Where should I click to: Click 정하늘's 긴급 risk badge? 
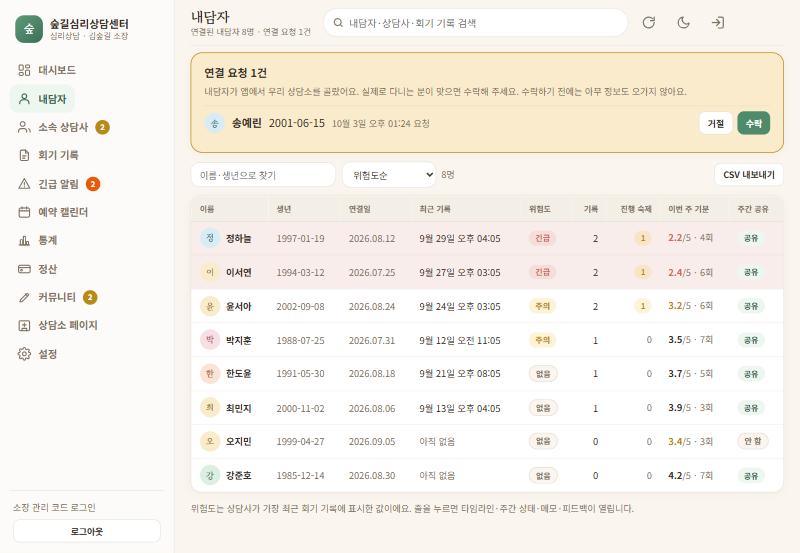coord(542,238)
